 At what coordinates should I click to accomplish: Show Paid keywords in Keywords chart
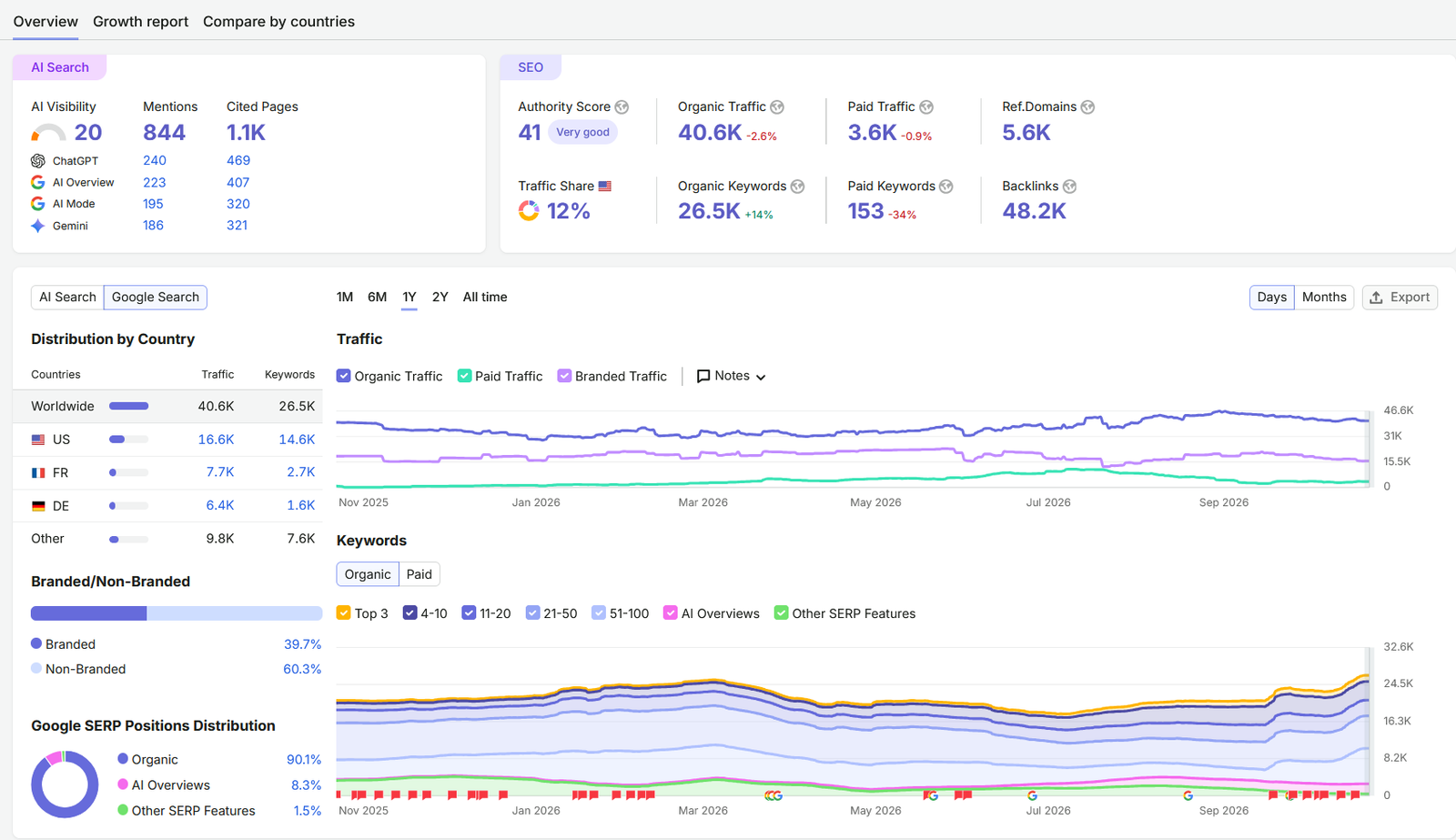[x=420, y=574]
